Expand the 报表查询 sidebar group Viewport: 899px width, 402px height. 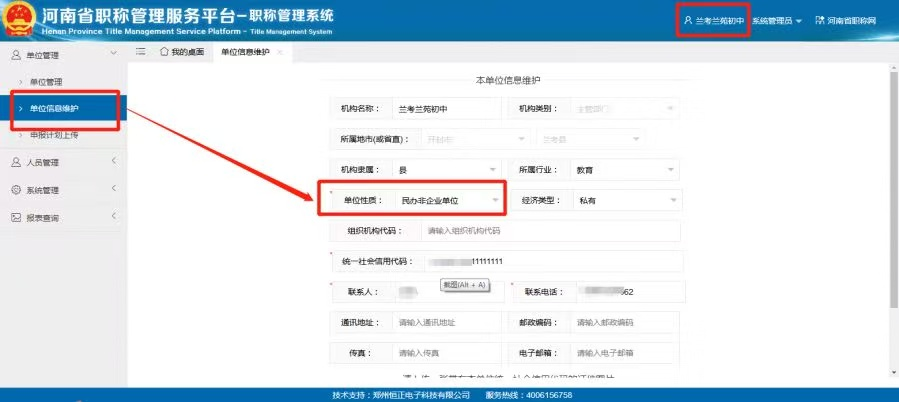tap(114, 216)
